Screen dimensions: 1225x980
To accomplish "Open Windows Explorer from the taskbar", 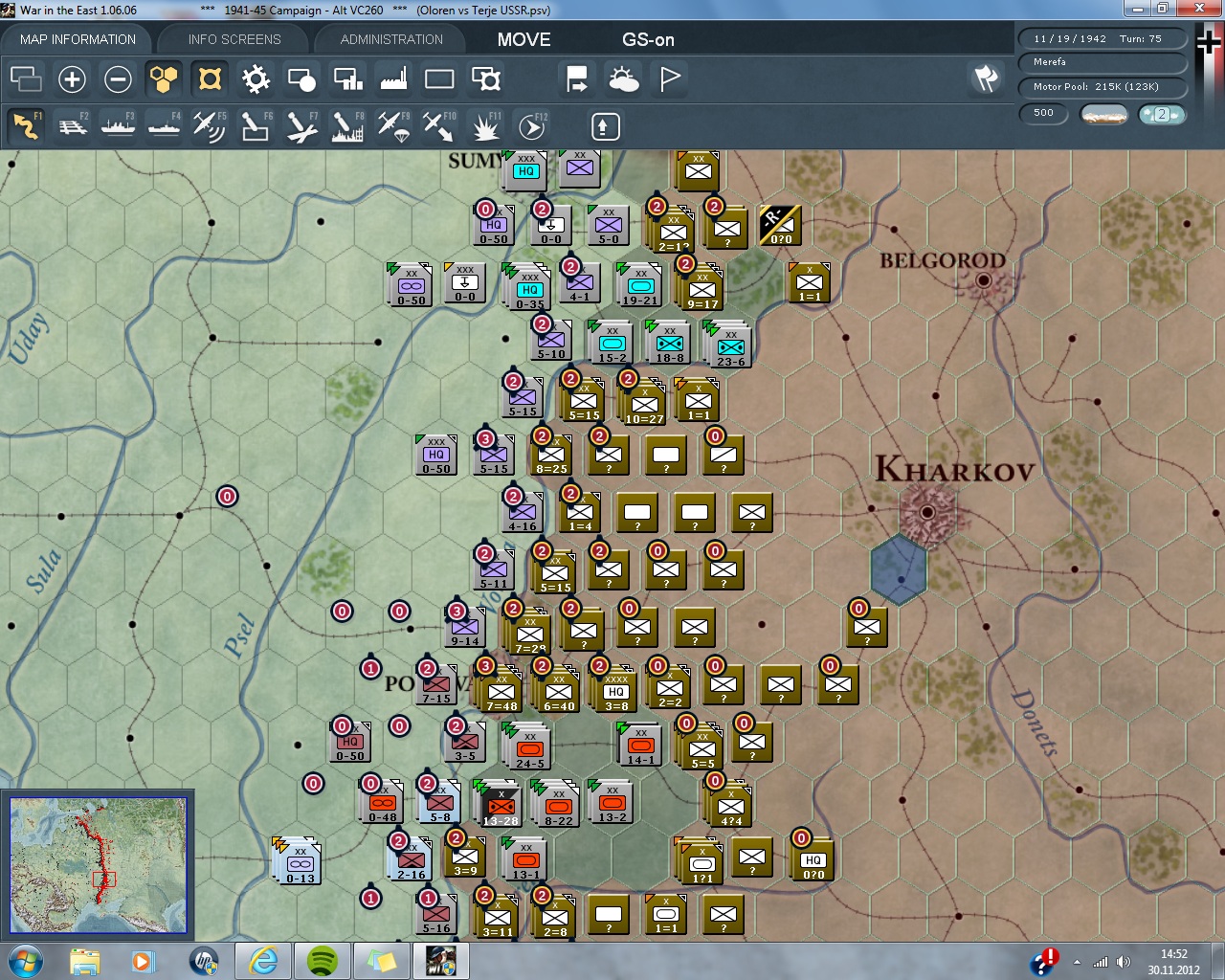I will 84,961.
